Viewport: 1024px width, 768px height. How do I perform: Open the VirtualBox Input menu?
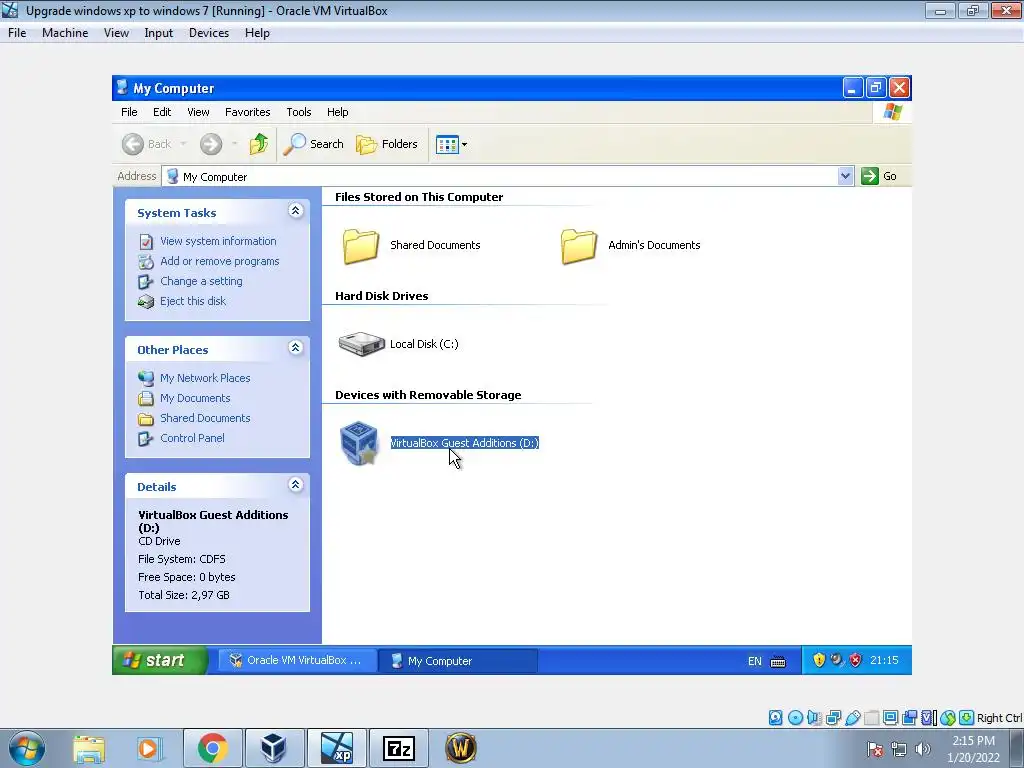[x=159, y=33]
